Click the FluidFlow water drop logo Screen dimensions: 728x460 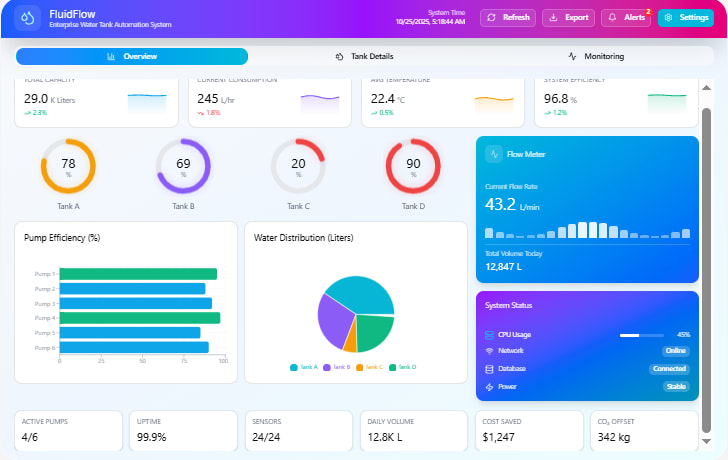point(27,18)
